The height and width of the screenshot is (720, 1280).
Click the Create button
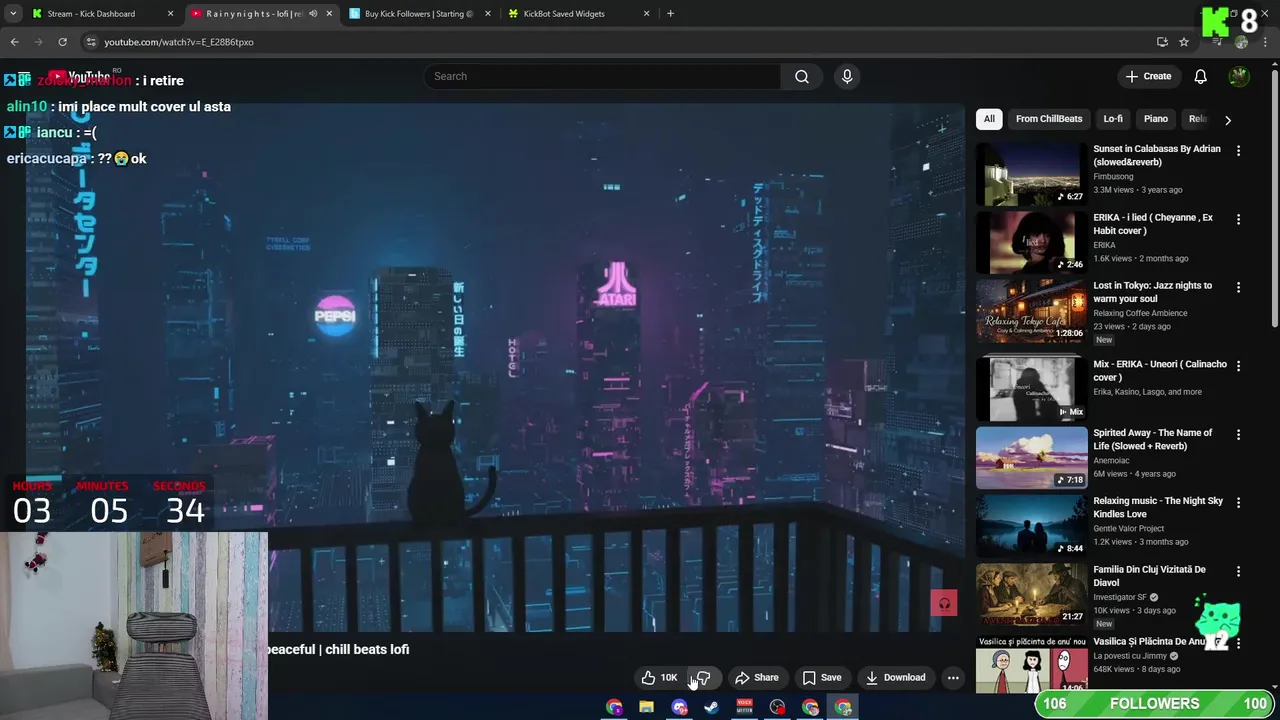coord(1148,77)
